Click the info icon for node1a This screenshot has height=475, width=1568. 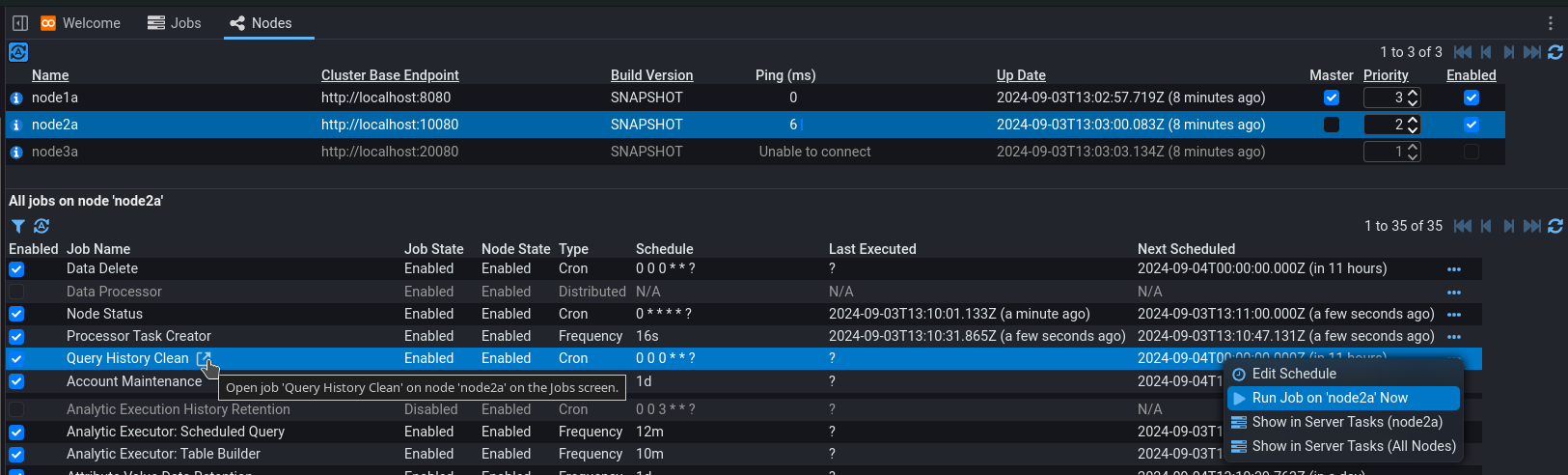(15, 98)
